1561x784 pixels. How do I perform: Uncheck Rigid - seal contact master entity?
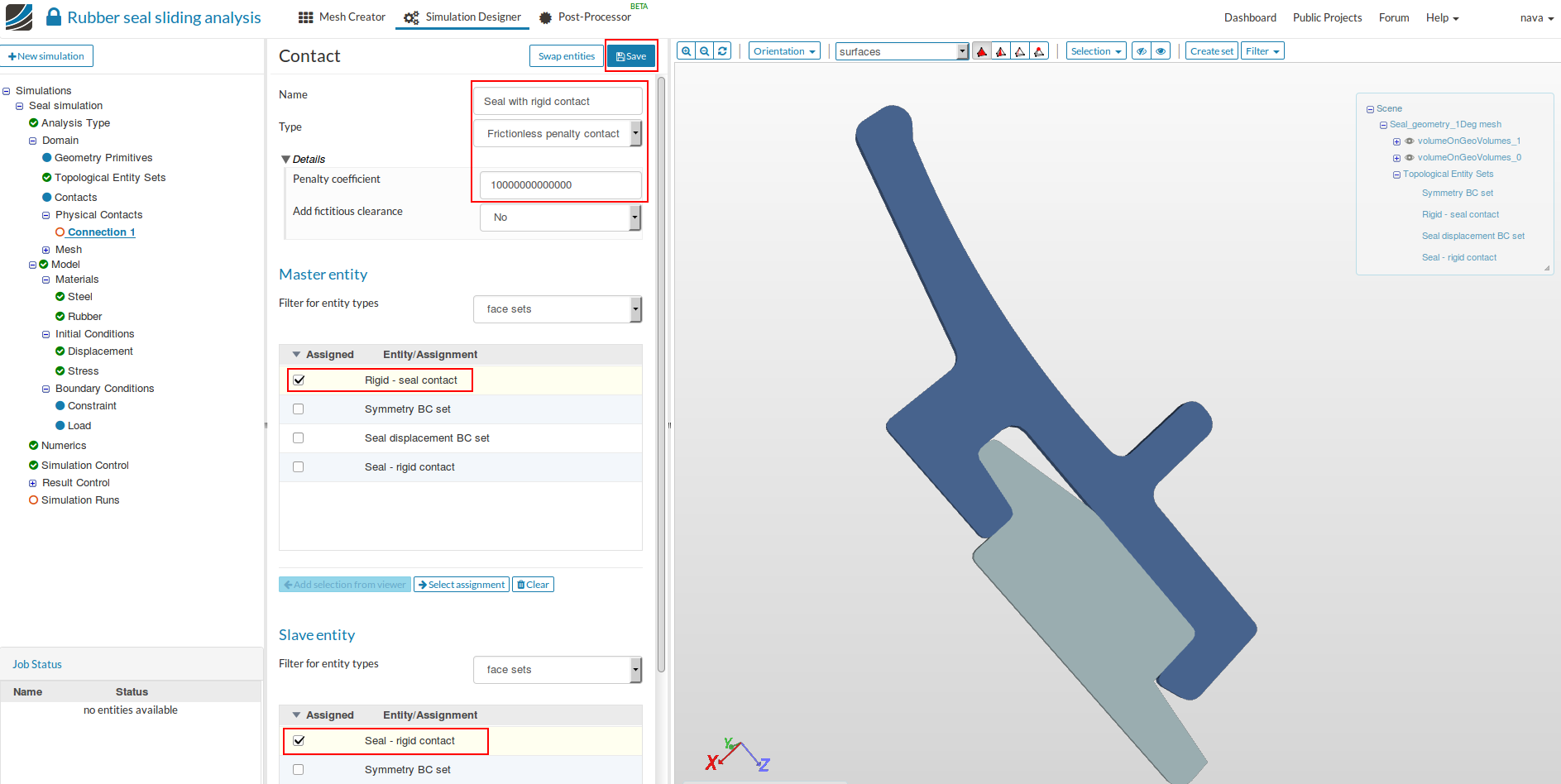(x=299, y=380)
